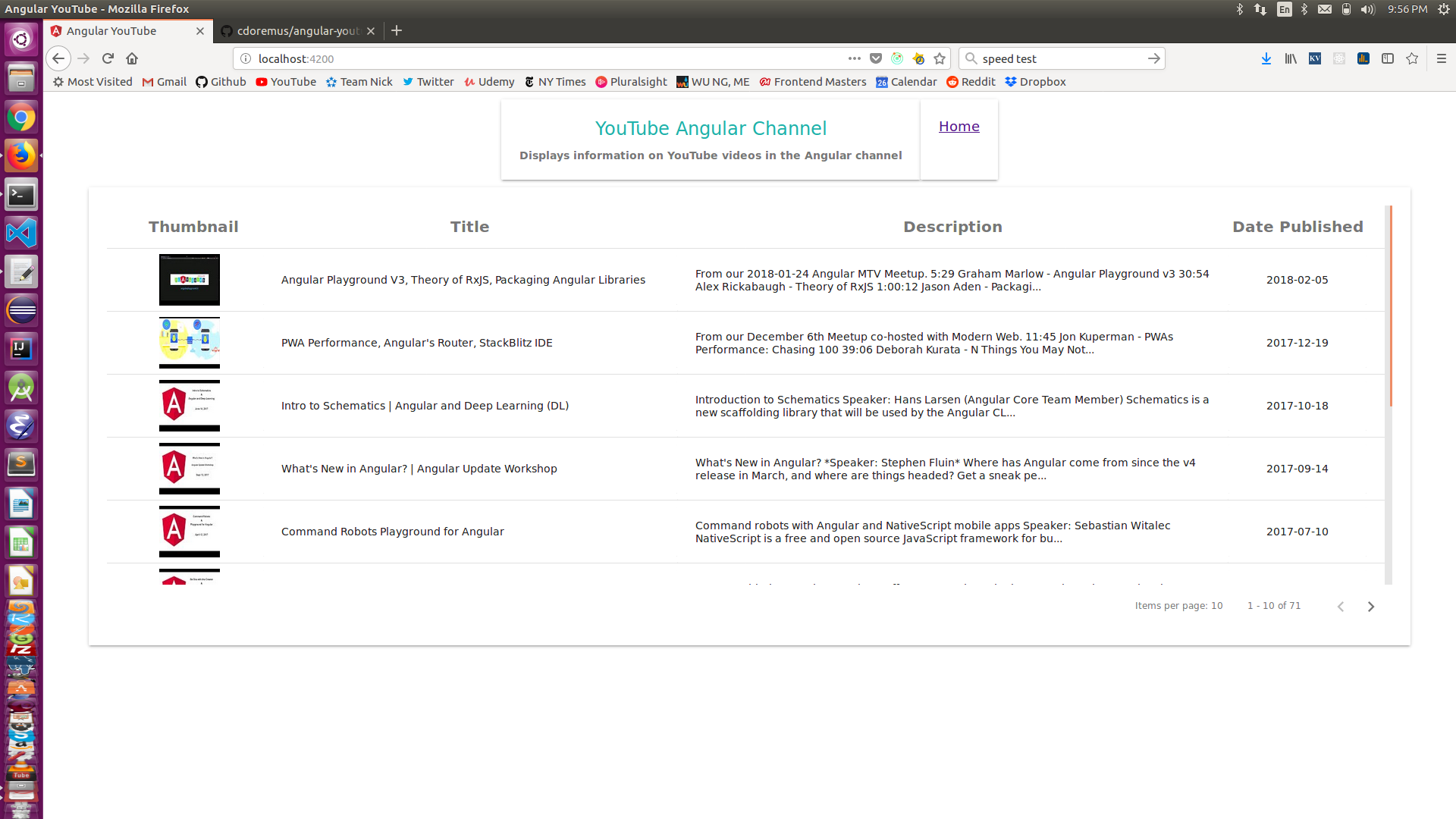The height and width of the screenshot is (819, 1456).
Task: Click the speed test search field
Action: pyautogui.click(x=1059, y=58)
